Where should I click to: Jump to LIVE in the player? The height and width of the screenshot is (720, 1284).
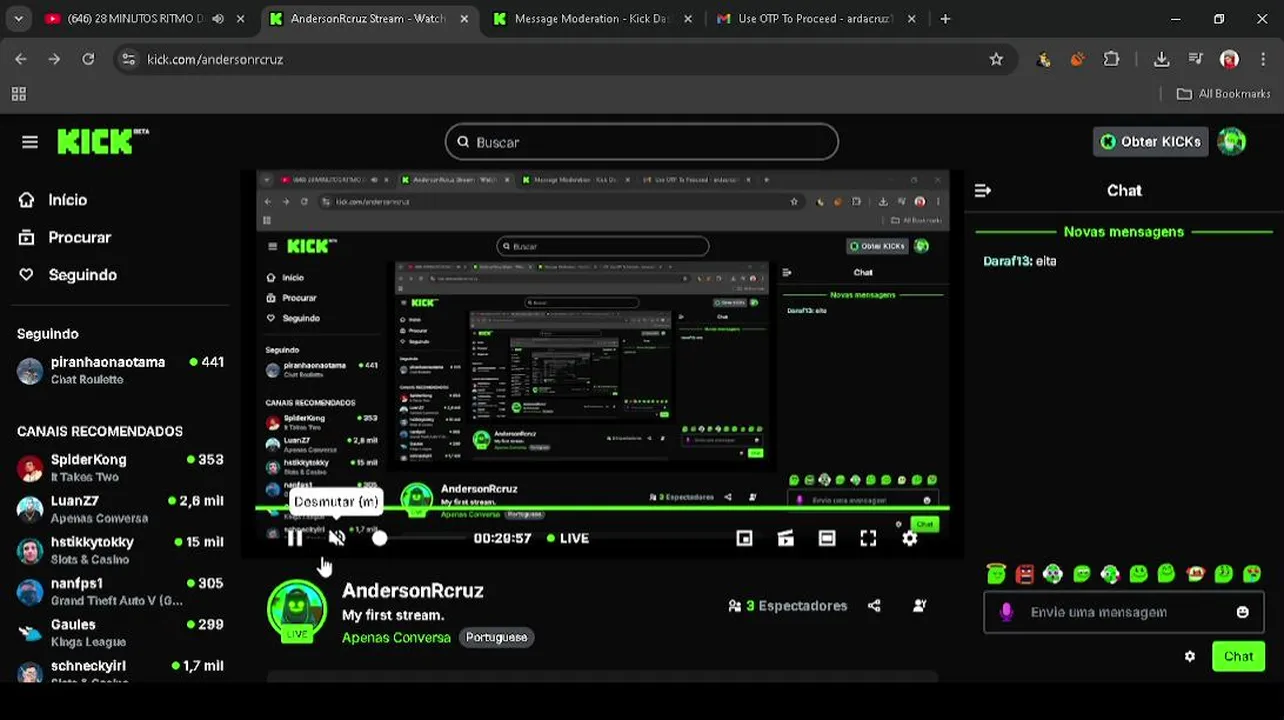(568, 538)
